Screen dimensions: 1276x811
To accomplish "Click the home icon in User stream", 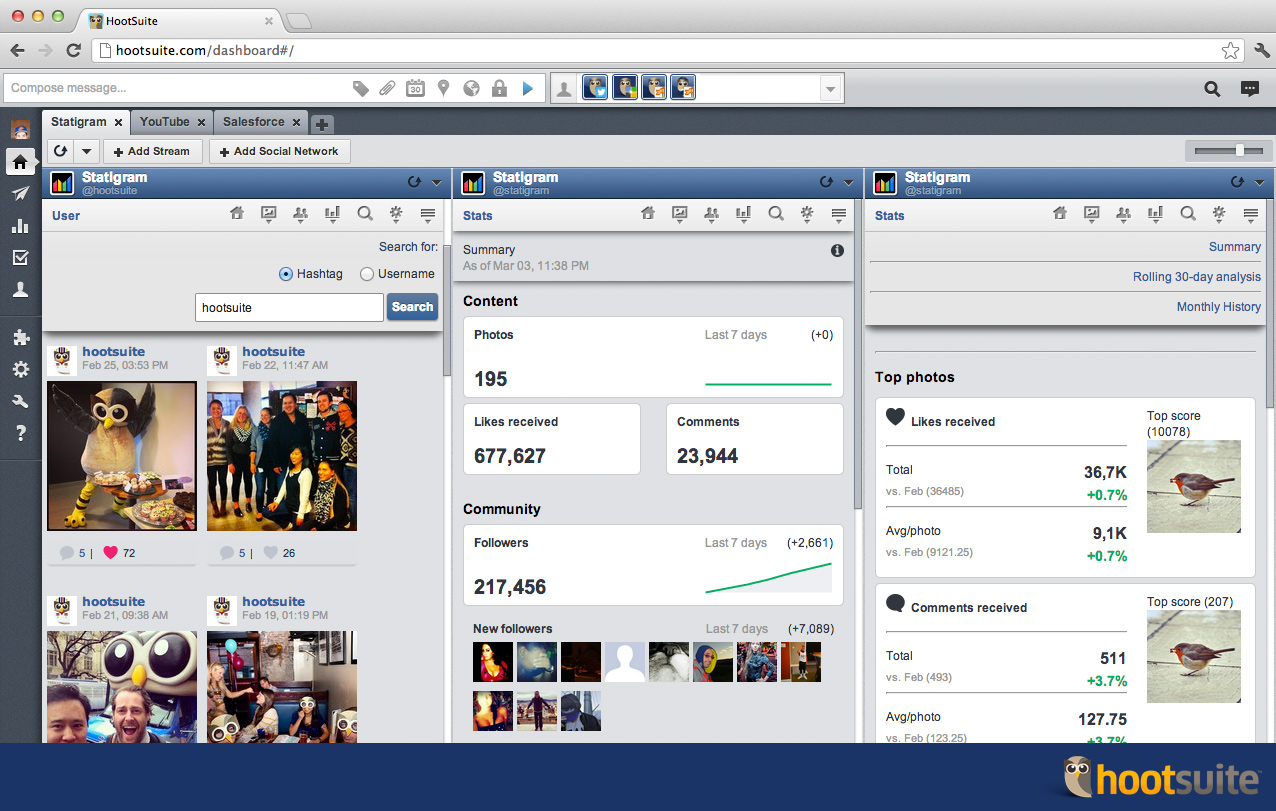I will (x=237, y=214).
